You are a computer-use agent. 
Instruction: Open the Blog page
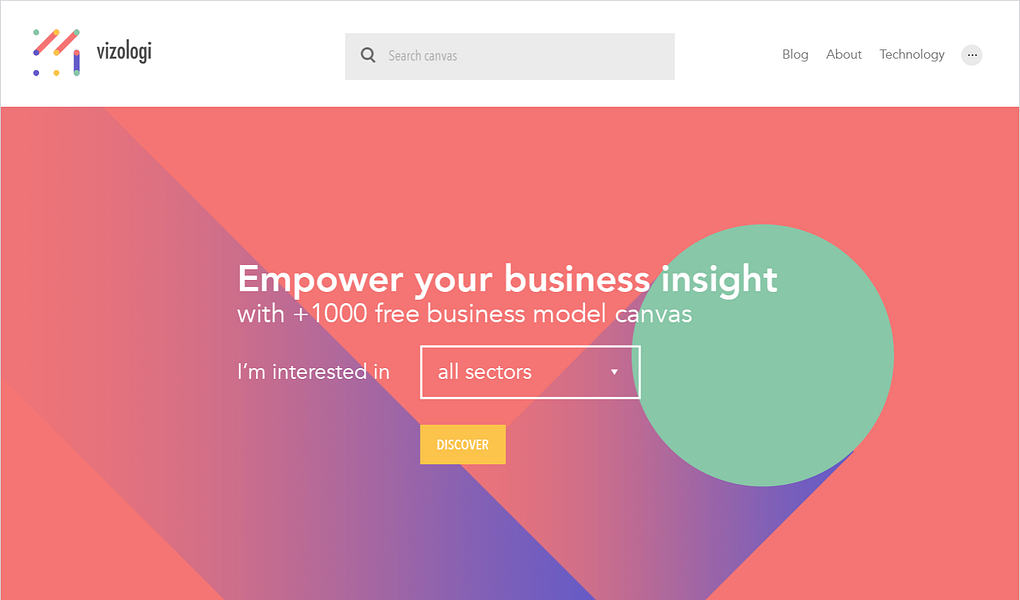click(795, 55)
